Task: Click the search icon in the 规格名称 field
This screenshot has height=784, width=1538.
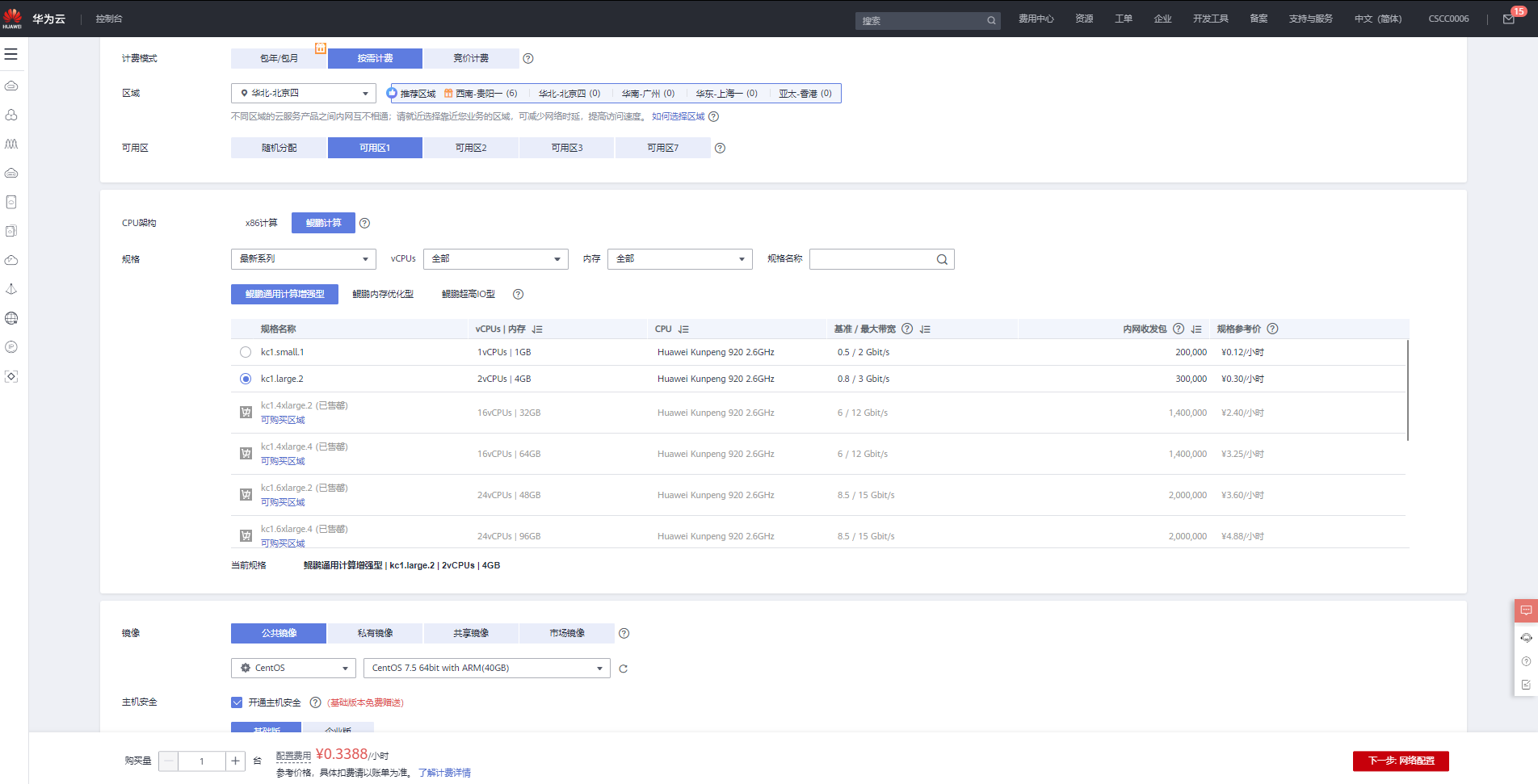Action: pyautogui.click(x=942, y=259)
